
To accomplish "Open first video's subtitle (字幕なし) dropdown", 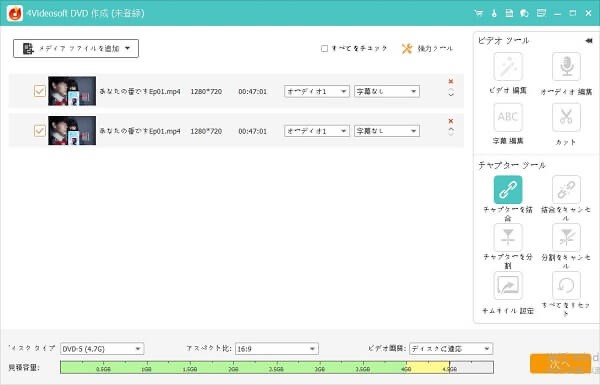I will (386, 91).
